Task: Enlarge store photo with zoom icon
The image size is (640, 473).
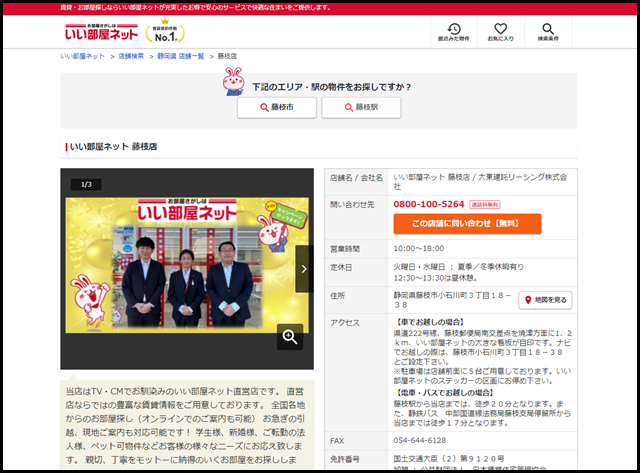Action: click(x=290, y=337)
